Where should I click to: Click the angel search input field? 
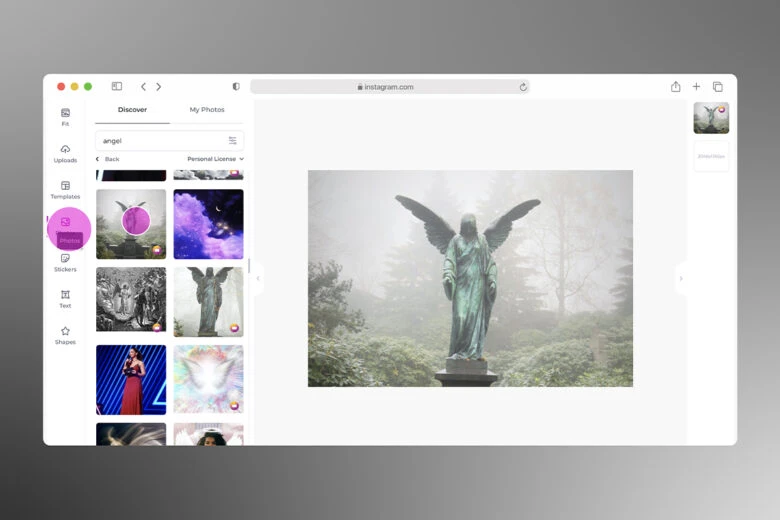160,141
